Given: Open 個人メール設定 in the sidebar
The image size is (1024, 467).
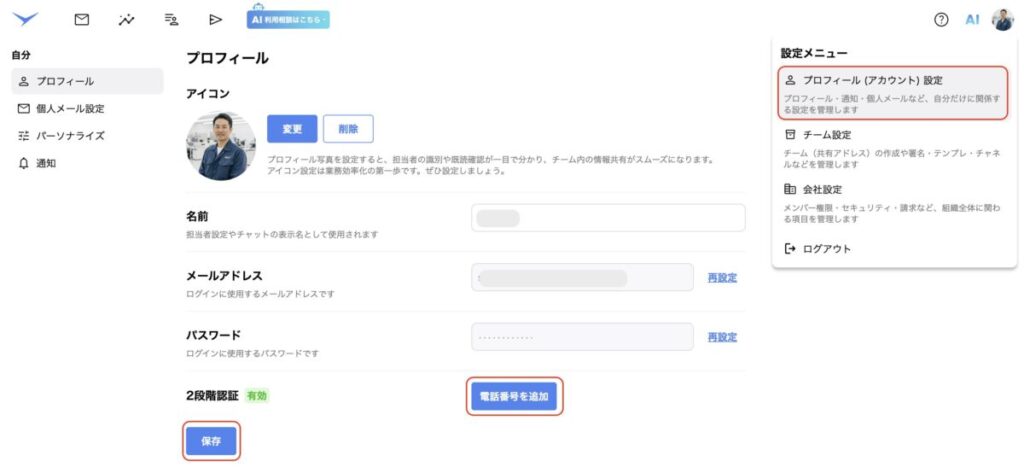Looking at the screenshot, I should (x=70, y=108).
